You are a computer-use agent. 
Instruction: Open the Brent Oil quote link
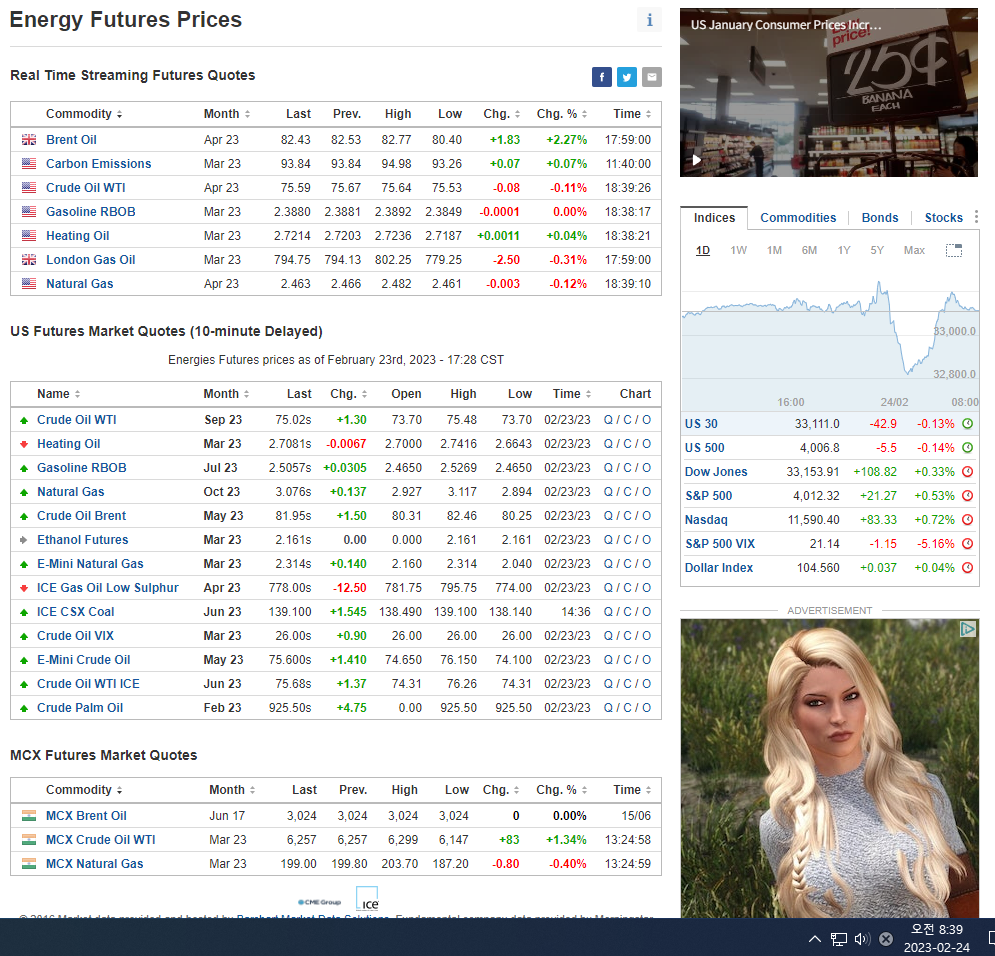tap(71, 140)
